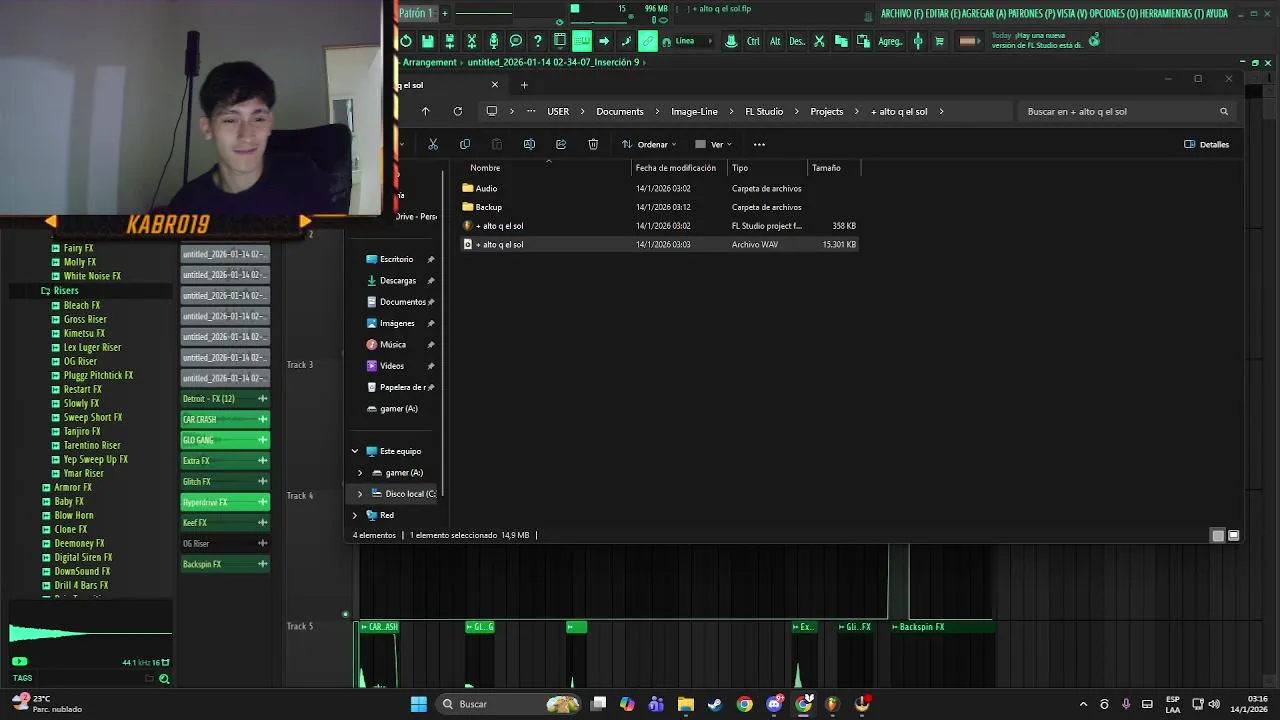The height and width of the screenshot is (720, 1280).
Task: Open the more options ellipsis in Explorer toolbar
Action: pyautogui.click(x=759, y=144)
